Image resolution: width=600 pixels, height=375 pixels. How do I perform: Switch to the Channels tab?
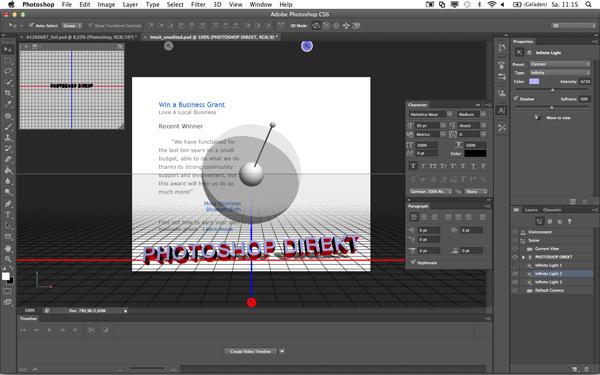click(552, 210)
